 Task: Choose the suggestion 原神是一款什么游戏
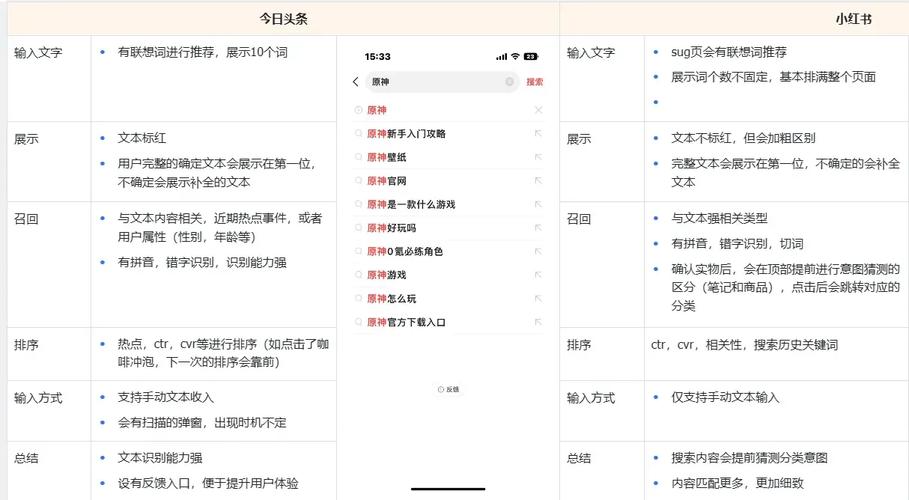(411, 204)
